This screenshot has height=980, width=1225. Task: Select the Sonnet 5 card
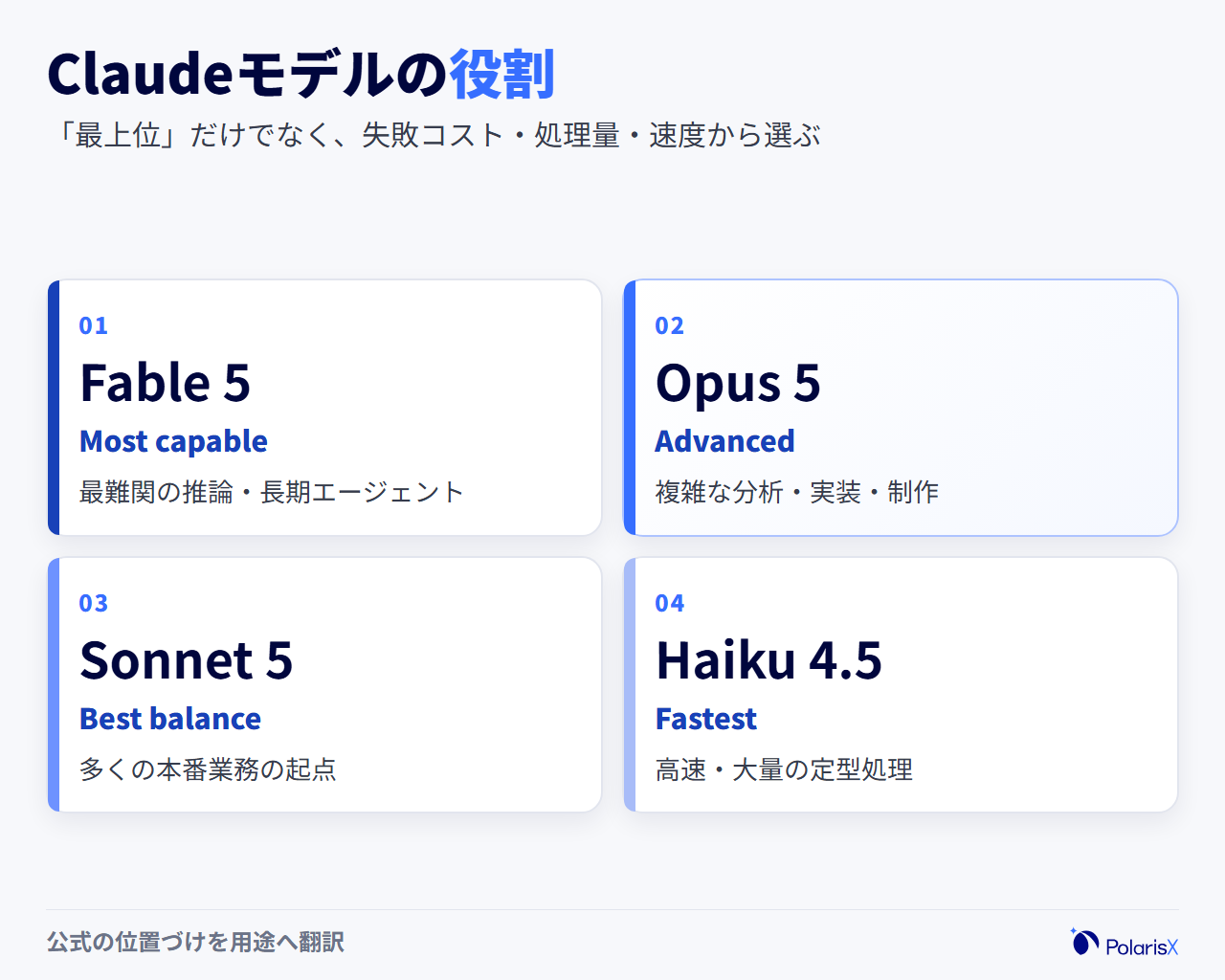point(324,685)
